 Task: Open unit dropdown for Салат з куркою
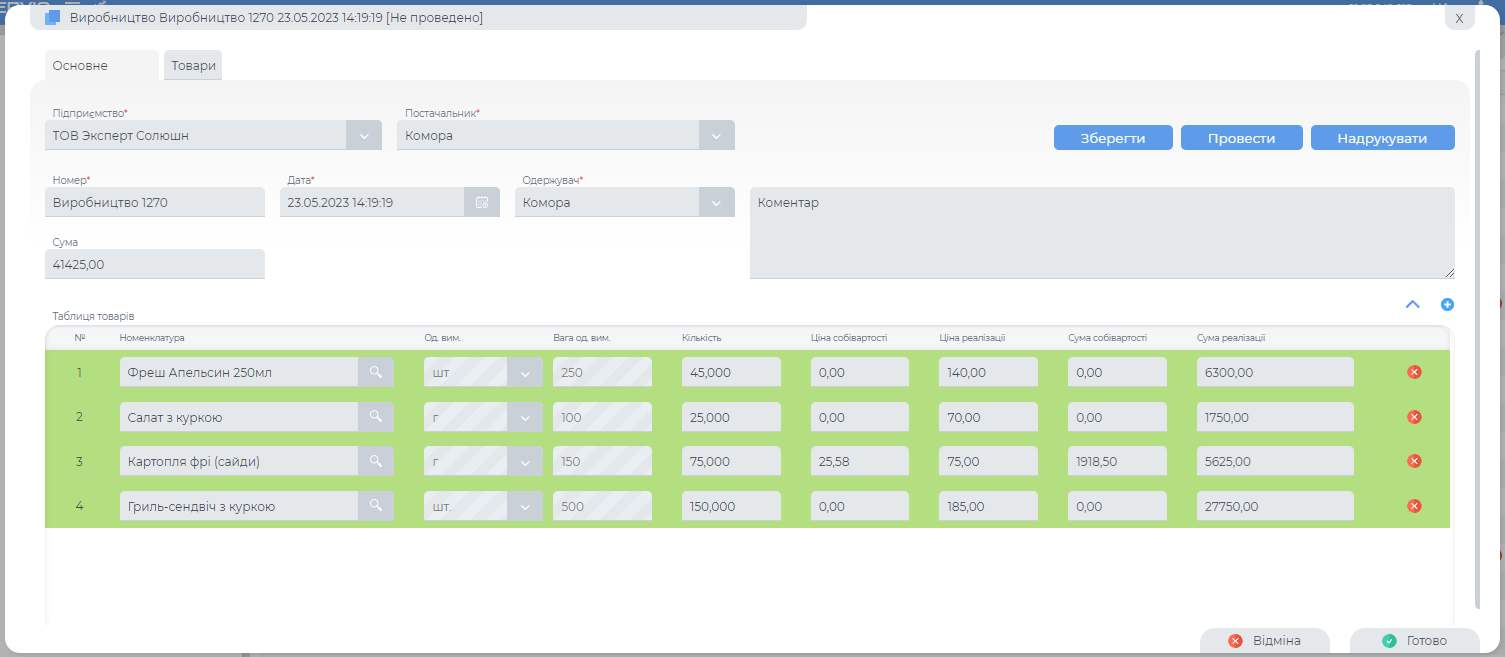pyautogui.click(x=525, y=417)
